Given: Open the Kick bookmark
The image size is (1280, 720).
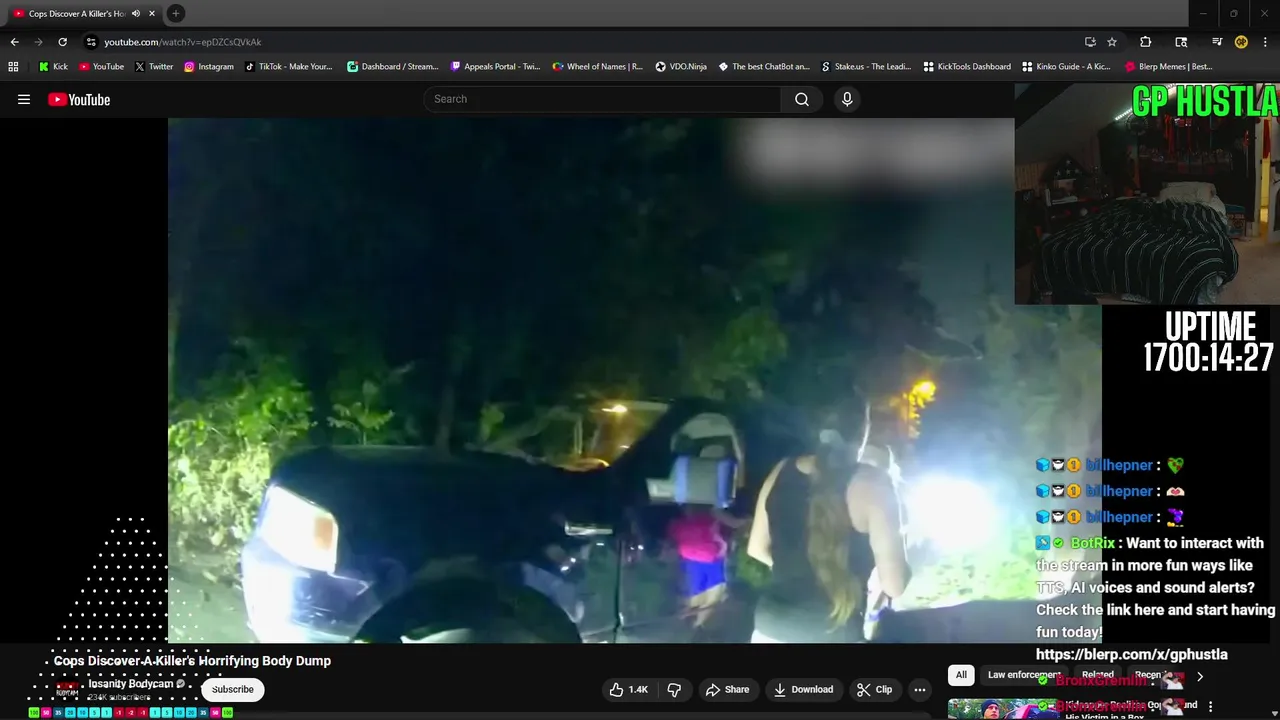Looking at the screenshot, I should (x=53, y=67).
